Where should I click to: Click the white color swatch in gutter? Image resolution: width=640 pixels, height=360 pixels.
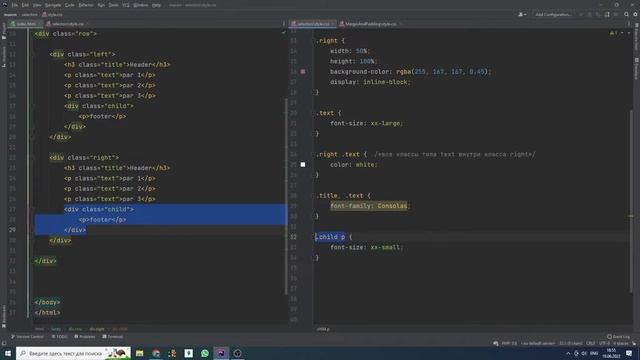303,164
